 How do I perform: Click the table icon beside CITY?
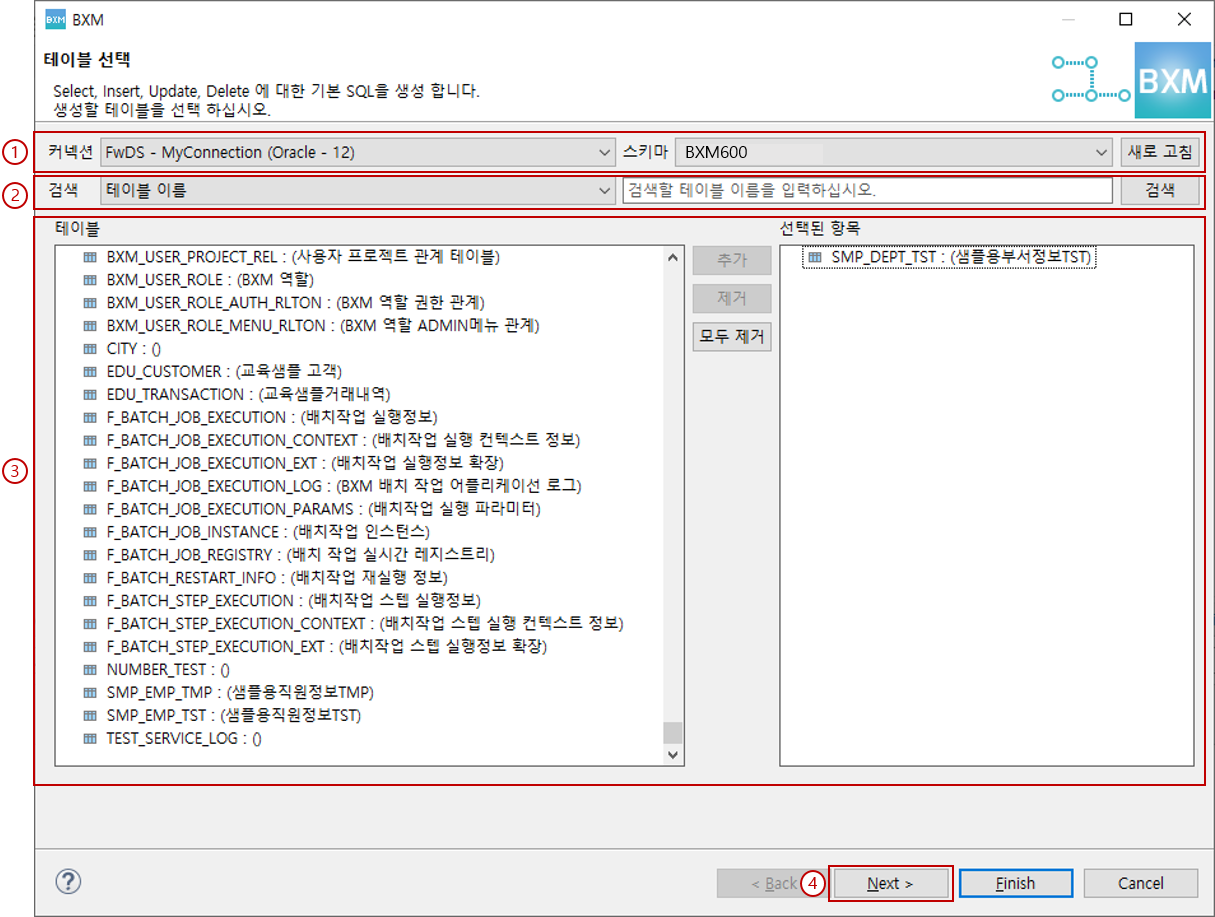click(x=91, y=349)
